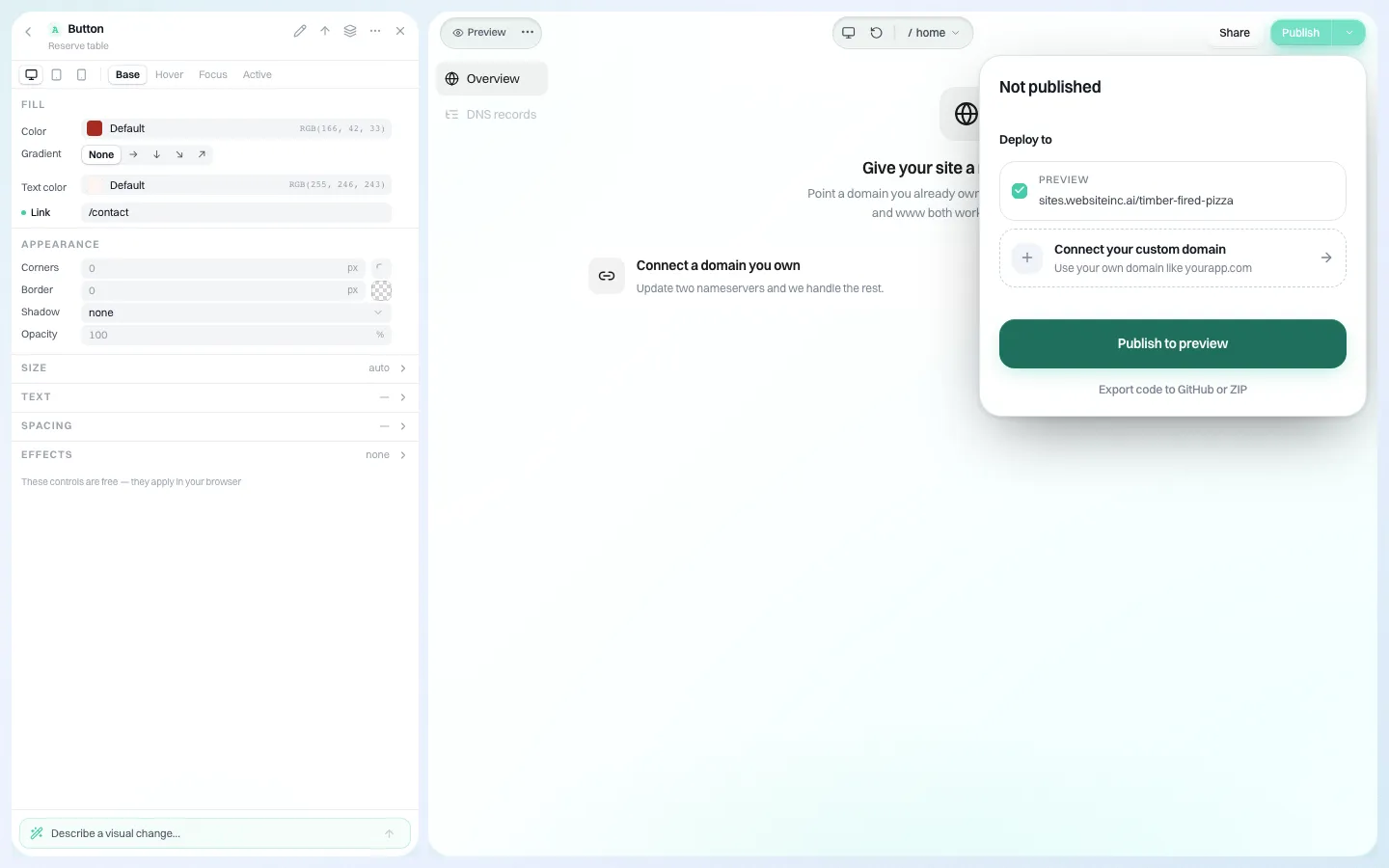This screenshot has height=868, width=1389.
Task: Expand the SPACING section
Action: point(214,426)
